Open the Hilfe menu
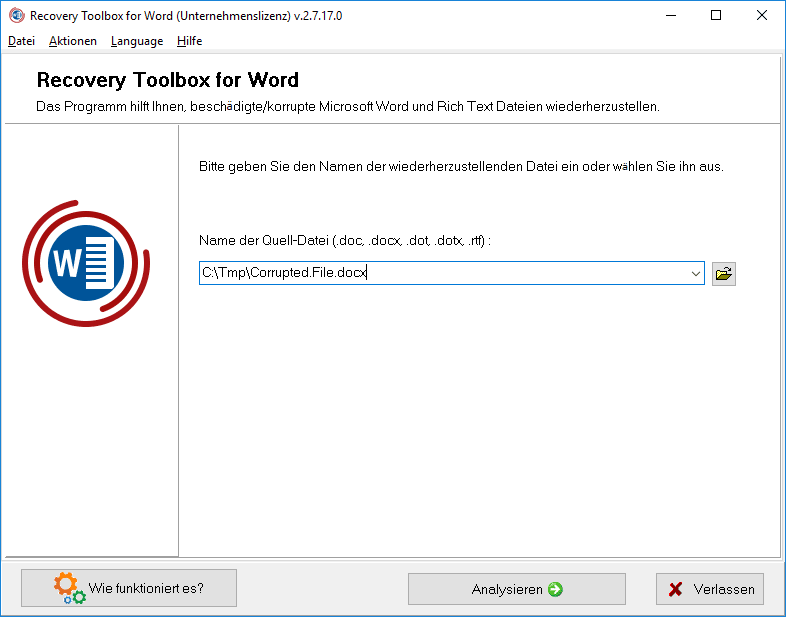Image resolution: width=786 pixels, height=617 pixels. 189,41
